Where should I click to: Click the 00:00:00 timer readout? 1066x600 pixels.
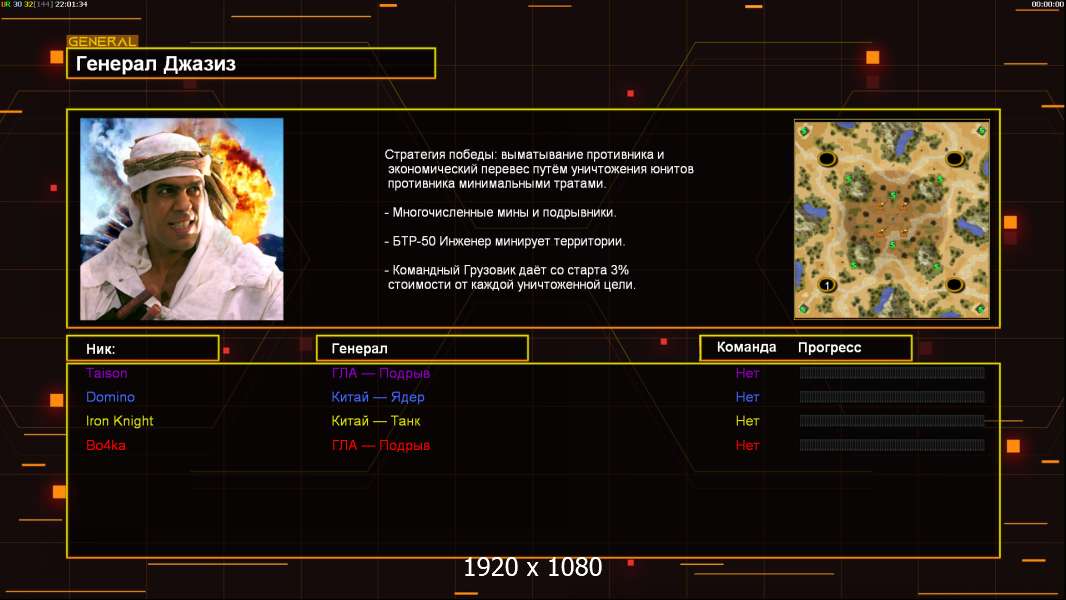[x=1047, y=4]
